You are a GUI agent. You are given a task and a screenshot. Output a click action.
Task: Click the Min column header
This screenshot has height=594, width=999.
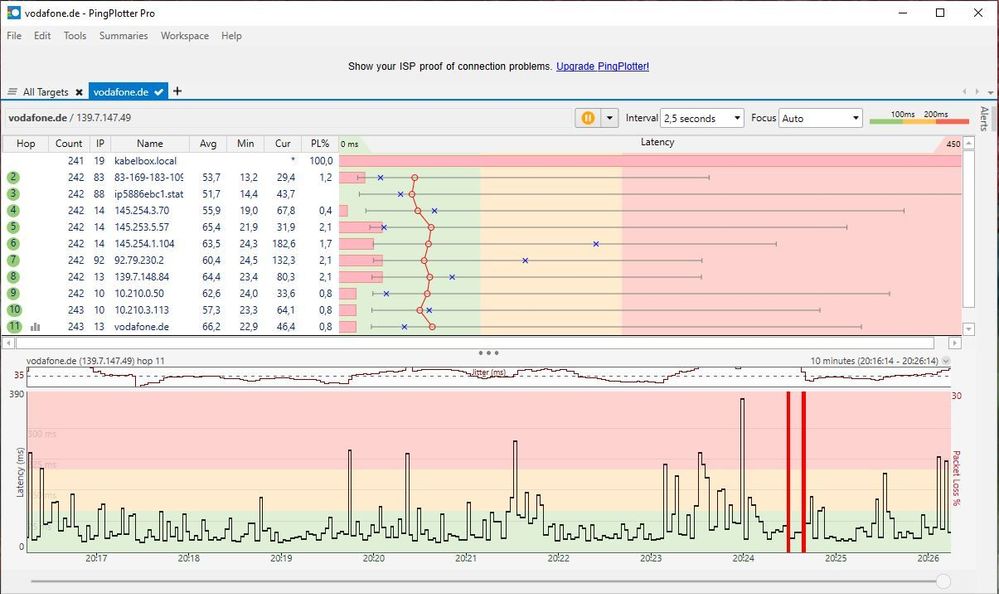[245, 143]
